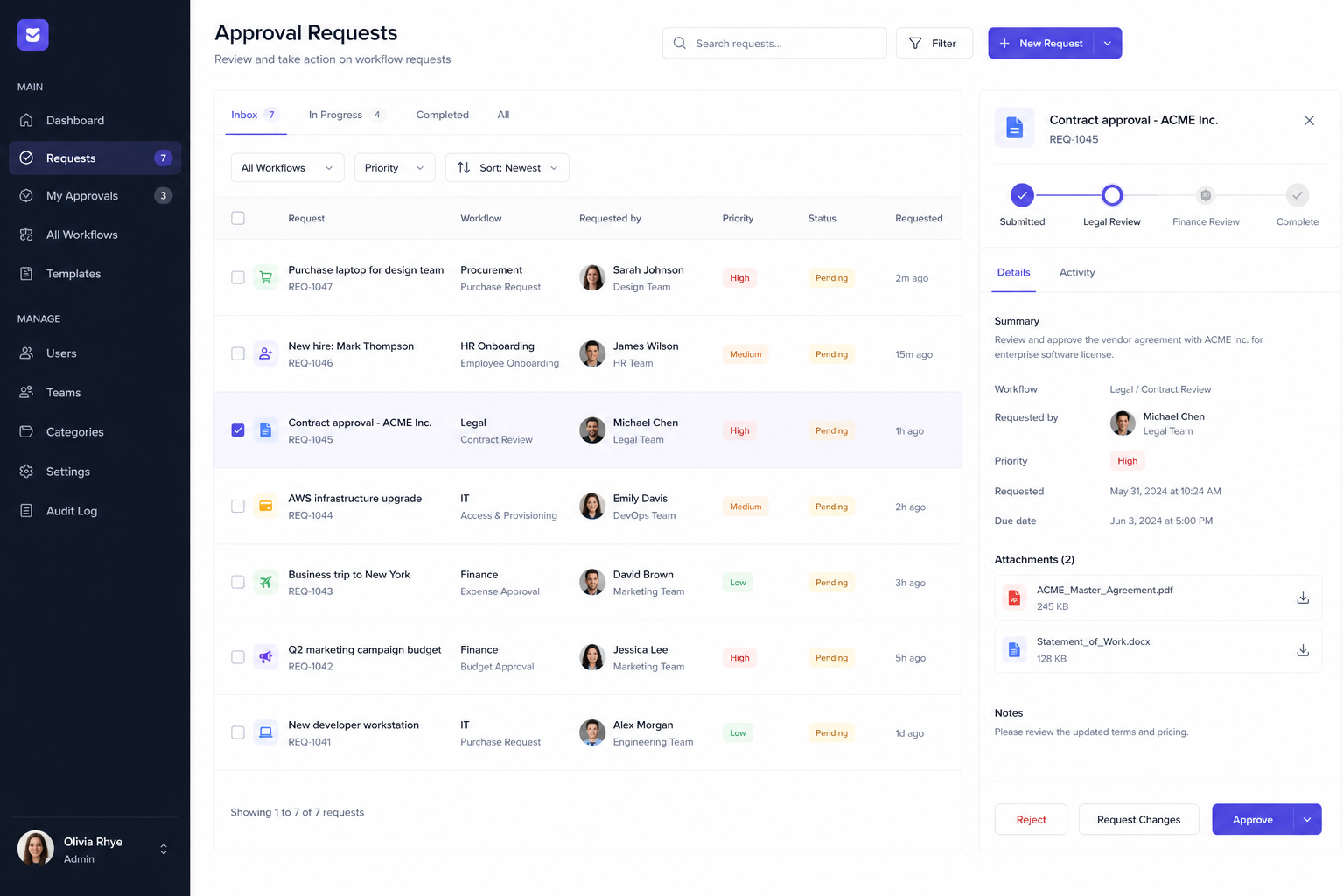Switch to the In Progress tab
The image size is (1344, 896).
click(346, 115)
